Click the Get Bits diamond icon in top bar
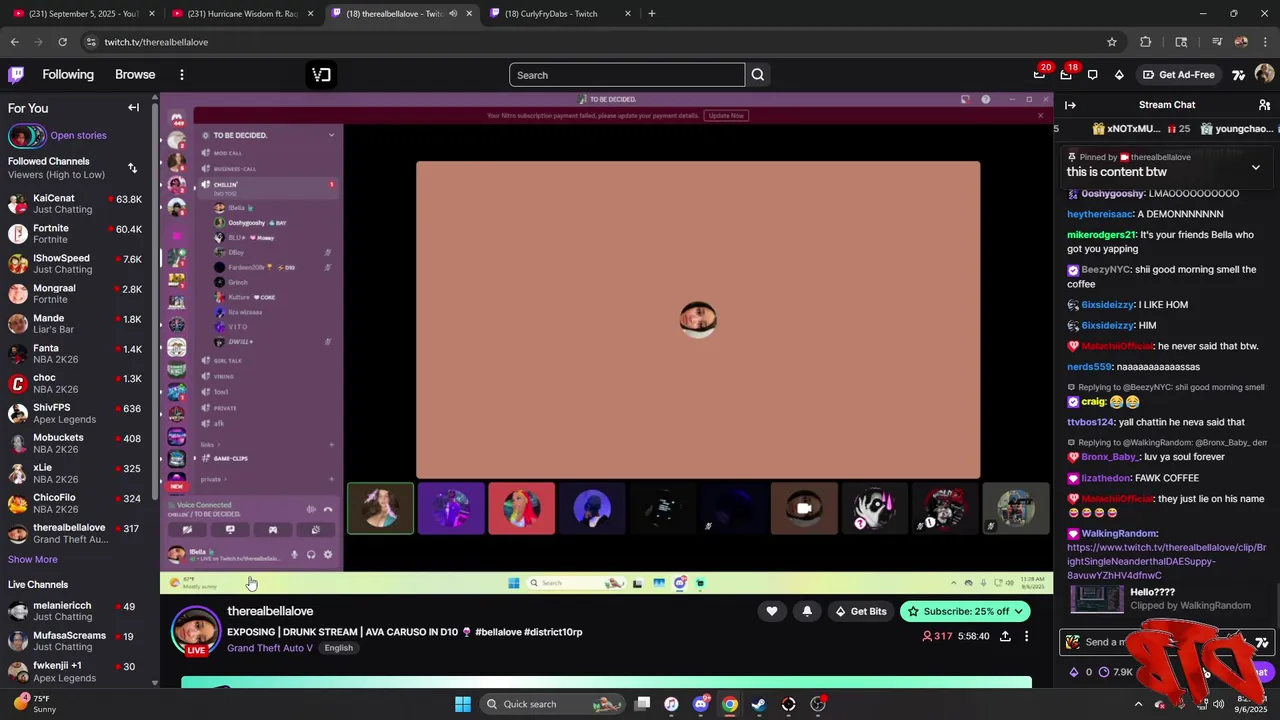 (x=1119, y=75)
